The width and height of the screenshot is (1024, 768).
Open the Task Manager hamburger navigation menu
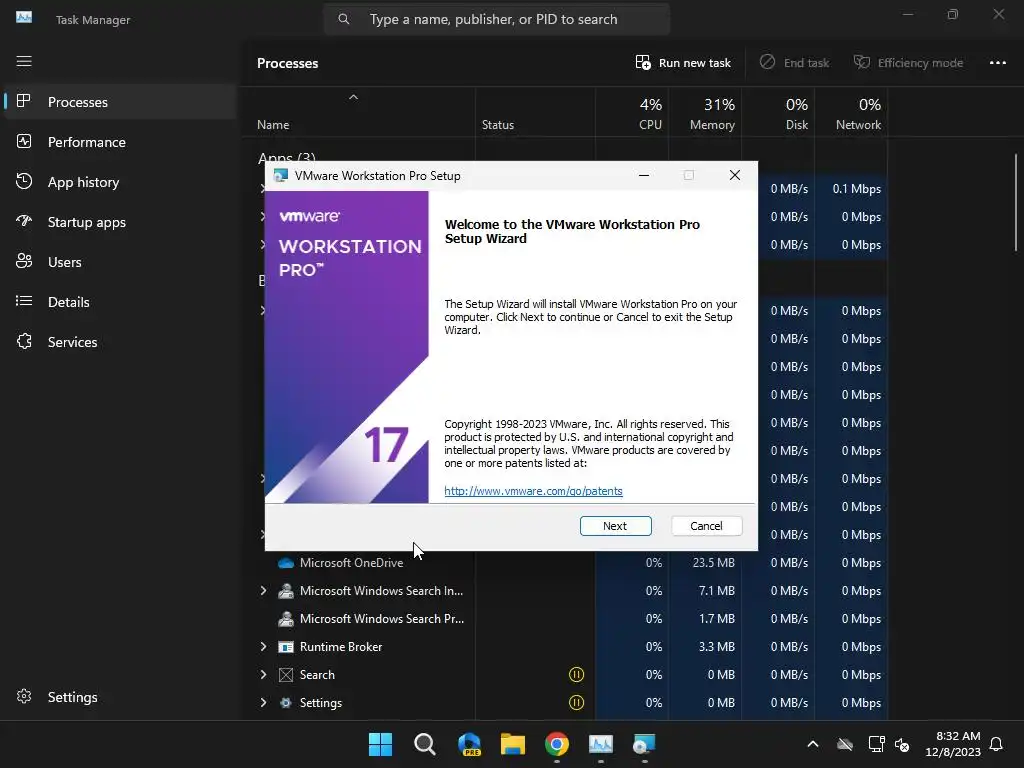(24, 61)
